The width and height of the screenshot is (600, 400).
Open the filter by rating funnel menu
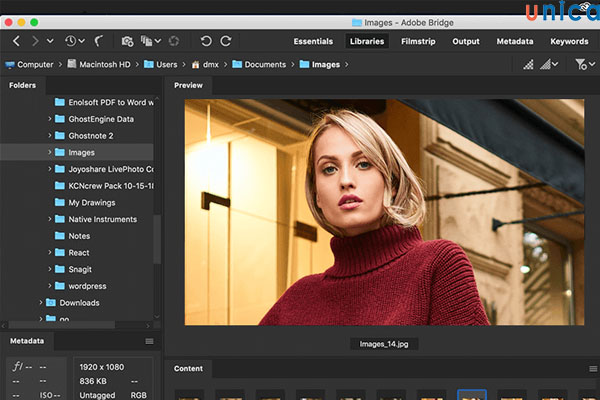[x=585, y=64]
